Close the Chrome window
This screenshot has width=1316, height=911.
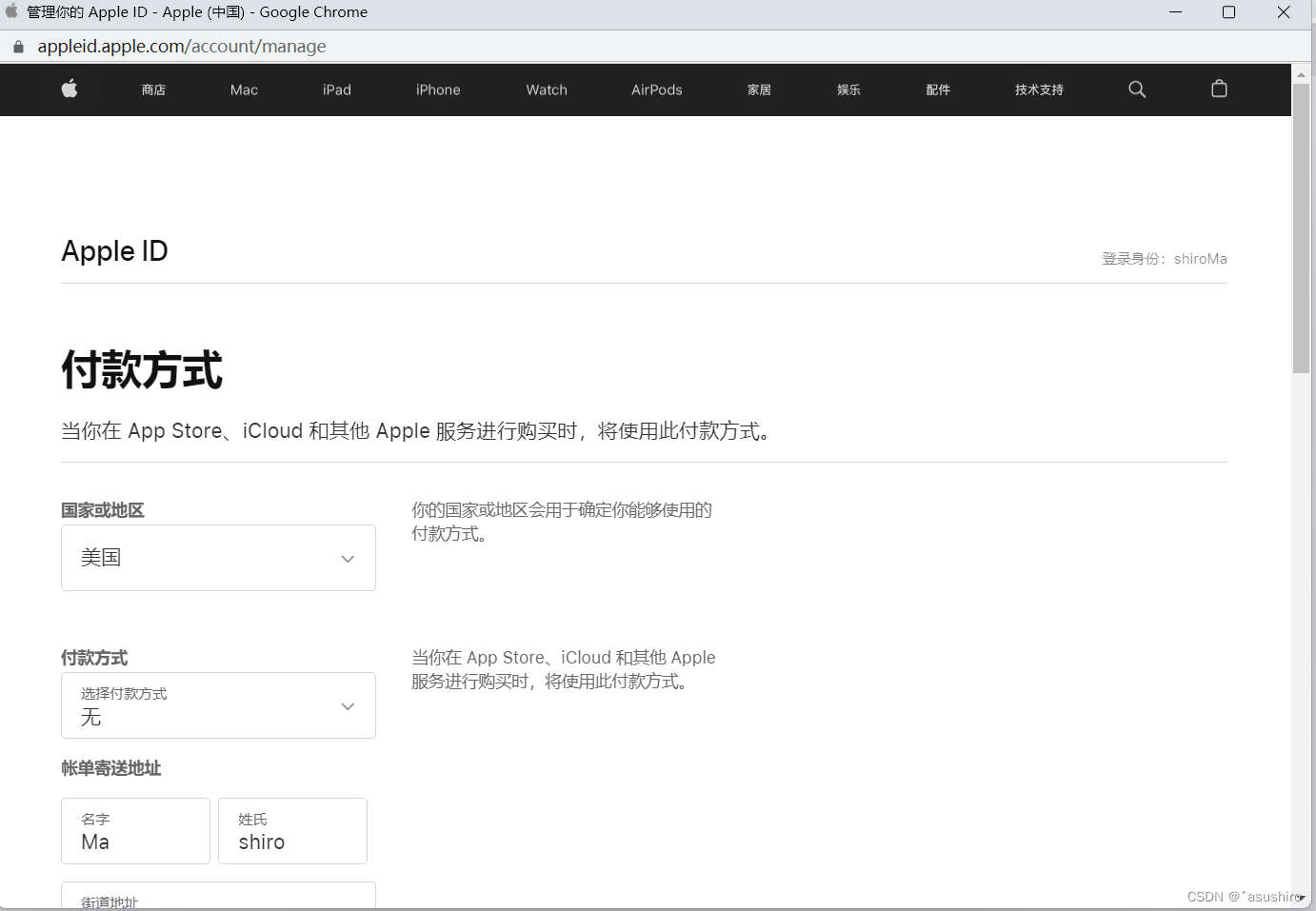[1284, 12]
